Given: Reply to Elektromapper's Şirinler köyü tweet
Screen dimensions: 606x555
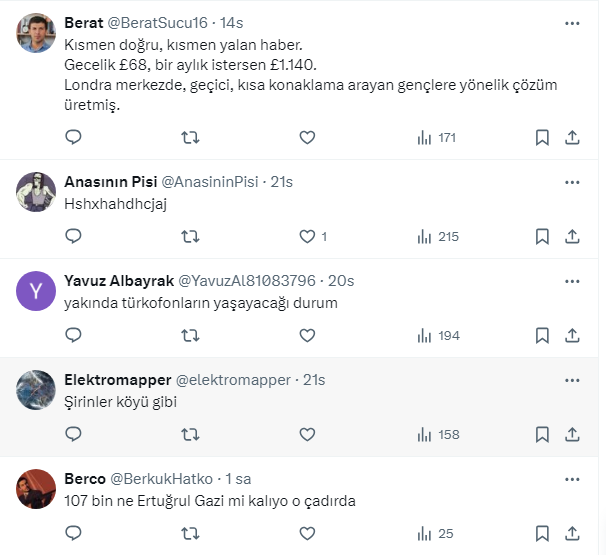Looking at the screenshot, I should click(x=73, y=434).
